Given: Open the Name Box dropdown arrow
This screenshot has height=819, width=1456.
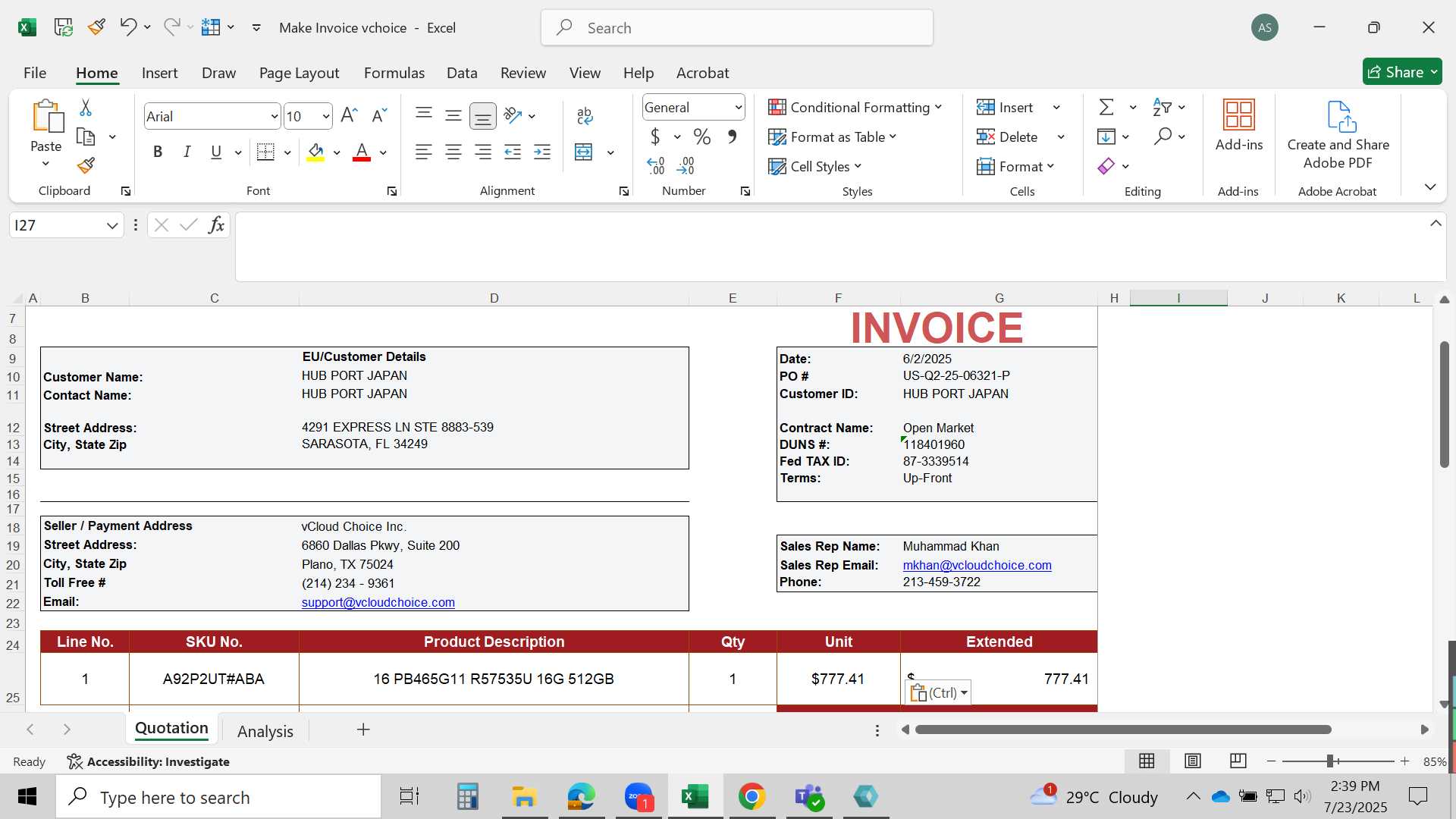Looking at the screenshot, I should [112, 226].
